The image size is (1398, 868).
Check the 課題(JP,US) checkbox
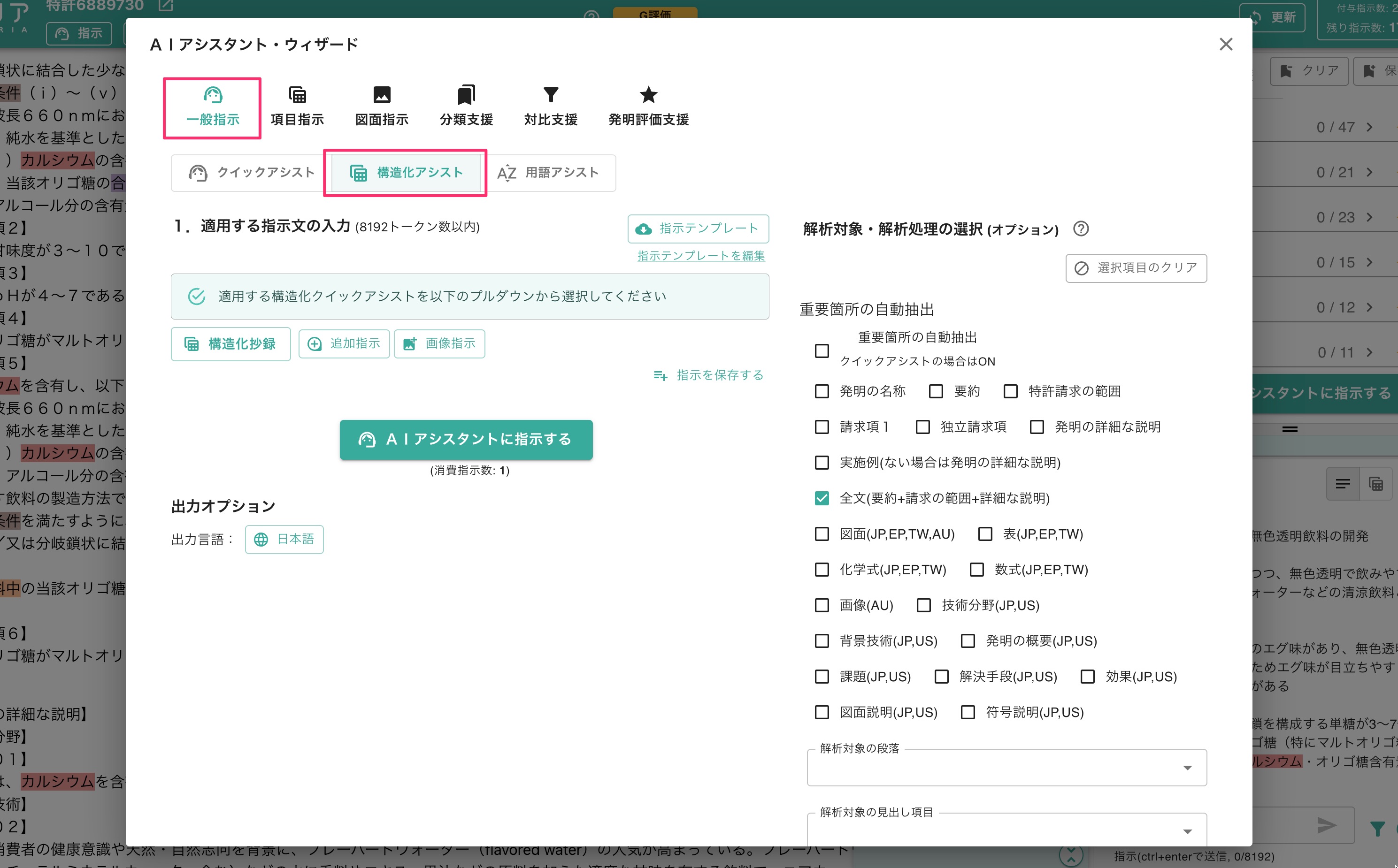point(822,676)
